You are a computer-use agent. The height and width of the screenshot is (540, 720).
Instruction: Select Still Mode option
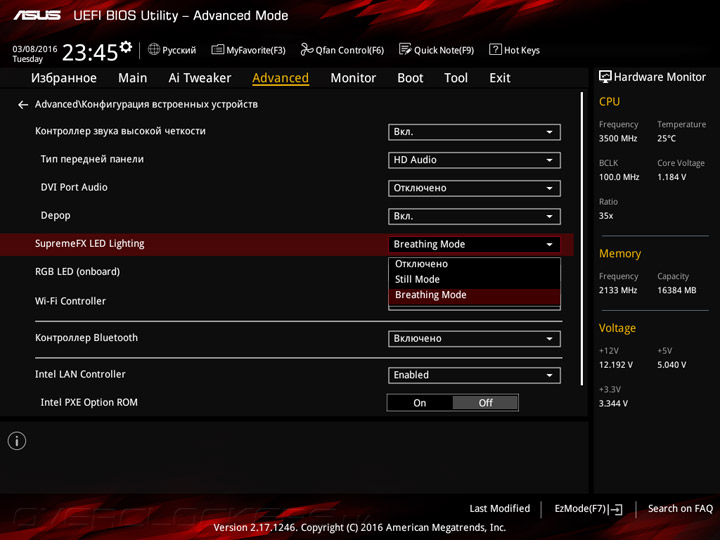pyautogui.click(x=474, y=279)
